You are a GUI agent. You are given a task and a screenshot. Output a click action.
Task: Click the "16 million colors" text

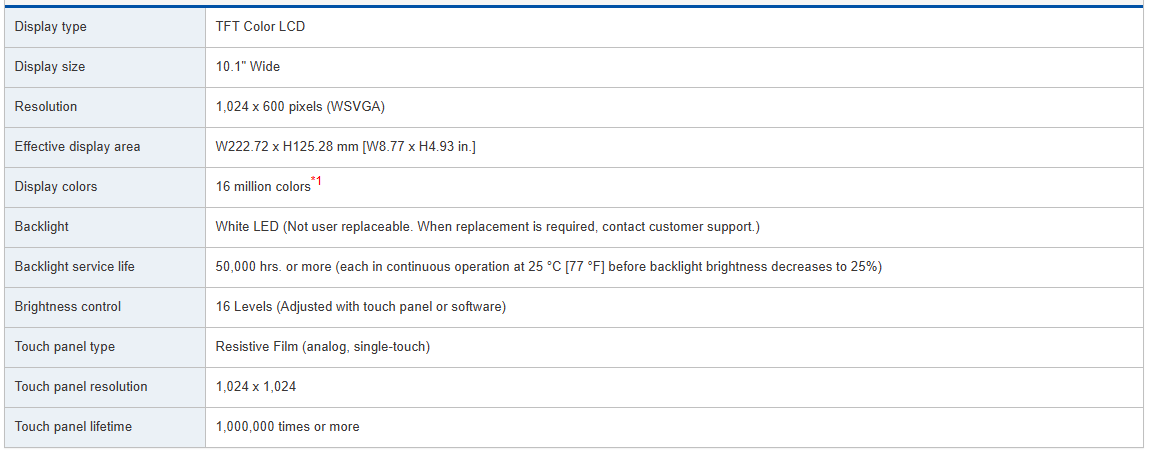(262, 187)
